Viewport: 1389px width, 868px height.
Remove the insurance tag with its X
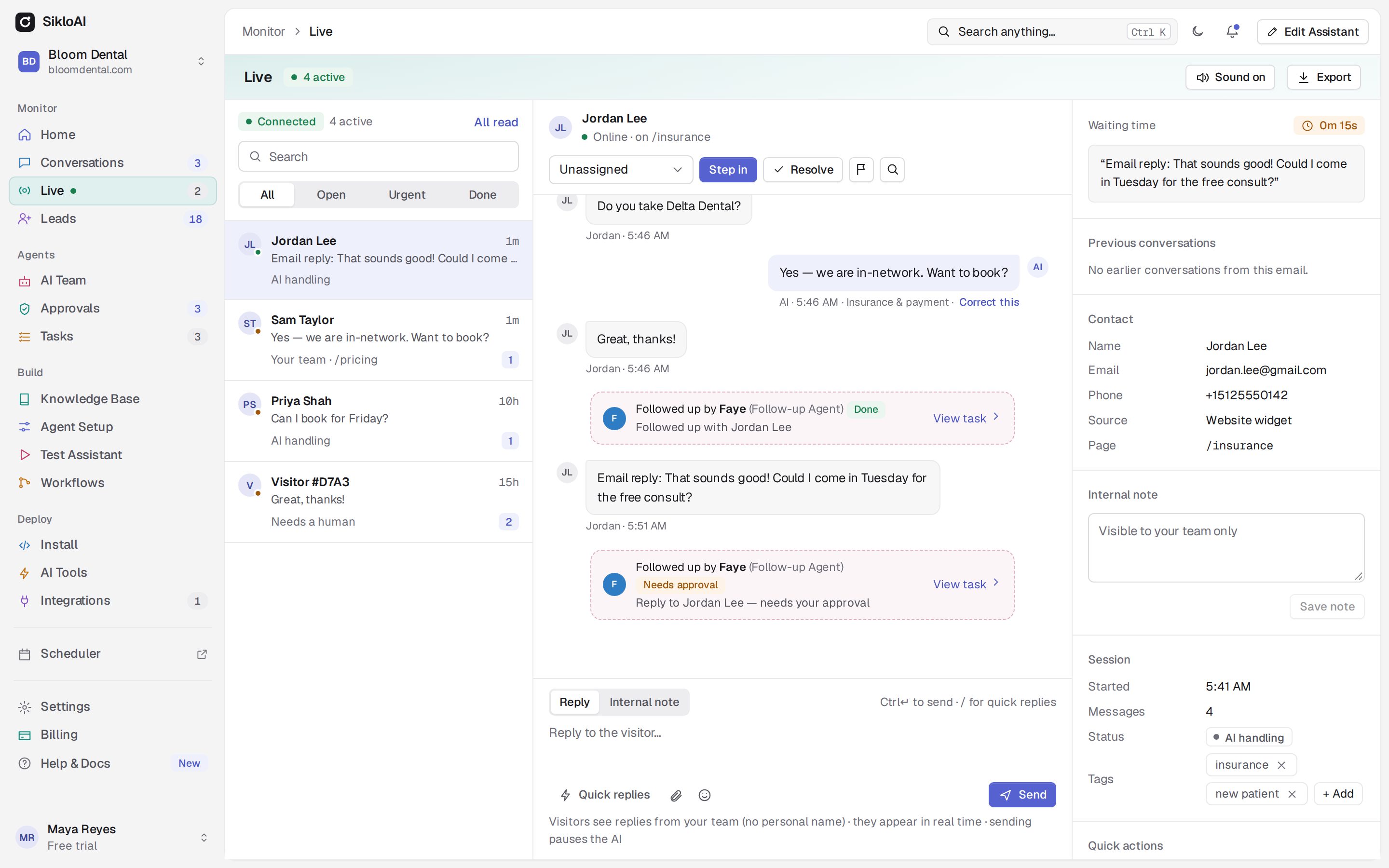point(1281,765)
